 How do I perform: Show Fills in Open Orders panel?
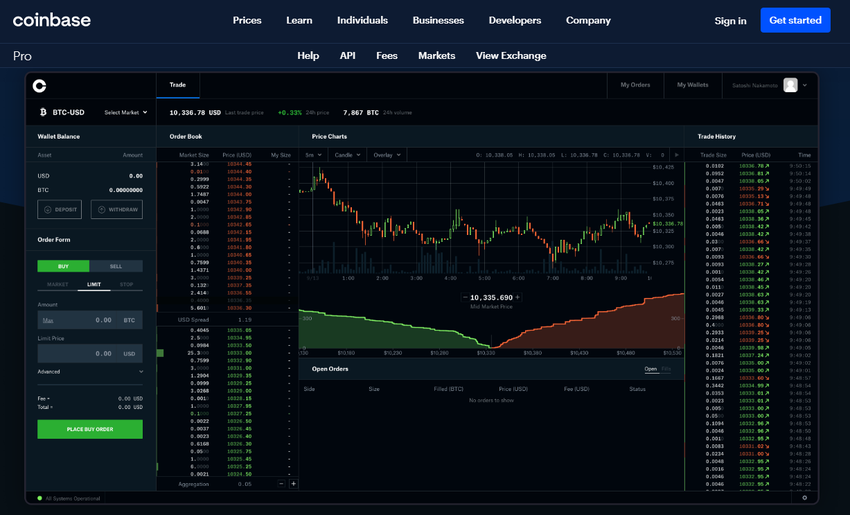pyautogui.click(x=666, y=369)
